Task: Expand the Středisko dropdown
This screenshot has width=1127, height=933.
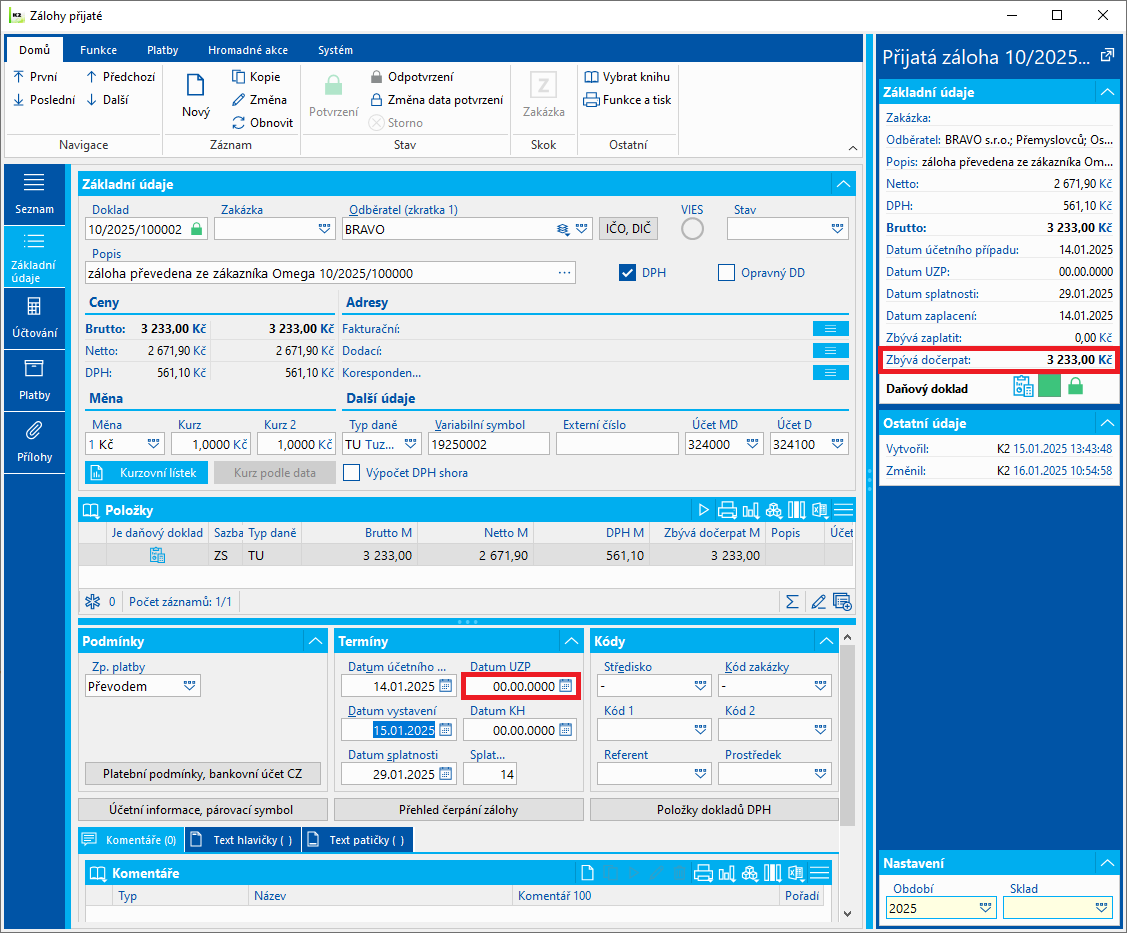Action: (x=700, y=686)
